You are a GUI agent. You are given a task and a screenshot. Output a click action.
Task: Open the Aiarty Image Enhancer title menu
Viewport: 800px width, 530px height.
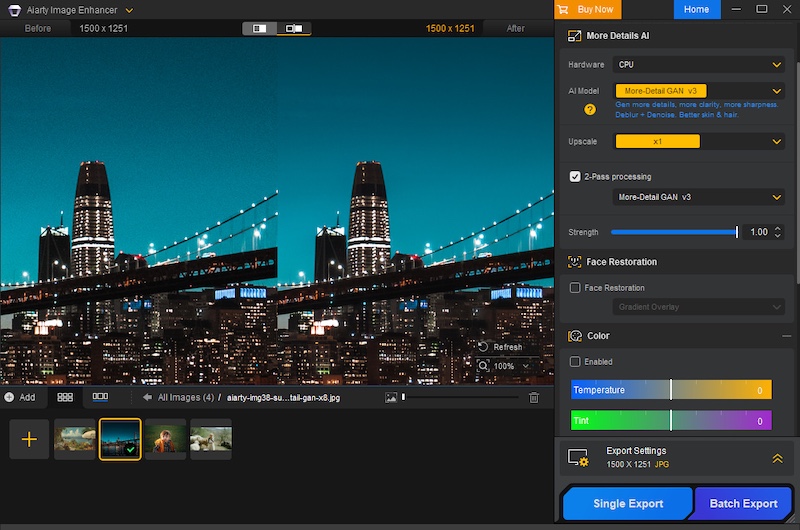130,9
